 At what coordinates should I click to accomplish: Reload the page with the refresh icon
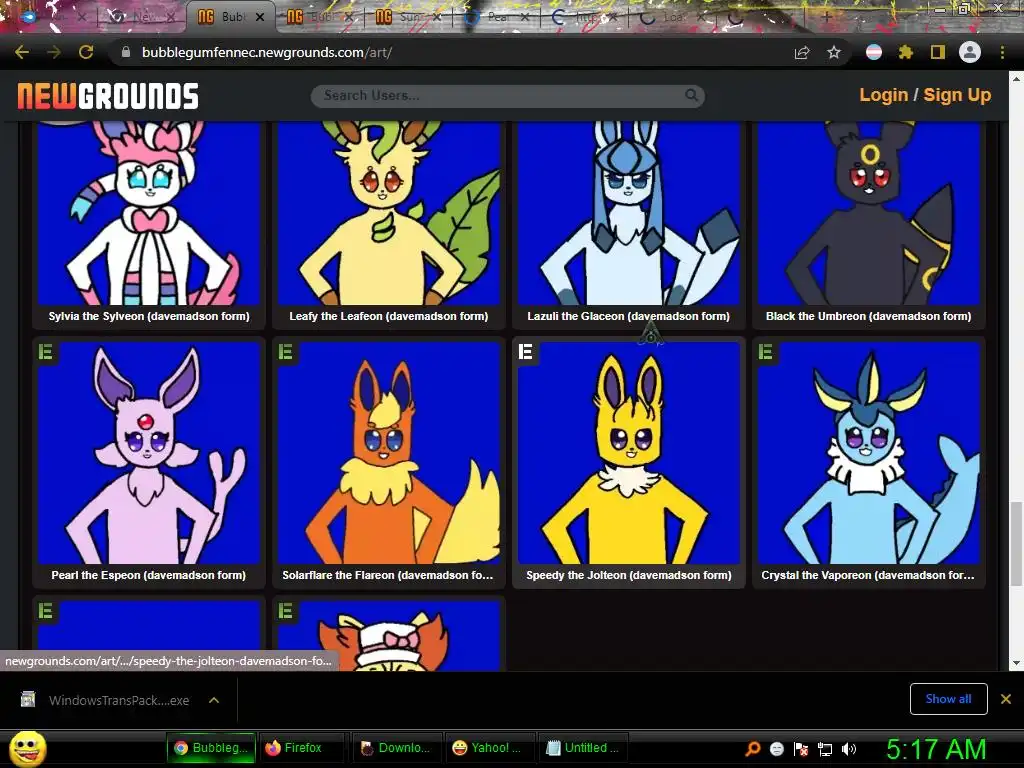[86, 52]
